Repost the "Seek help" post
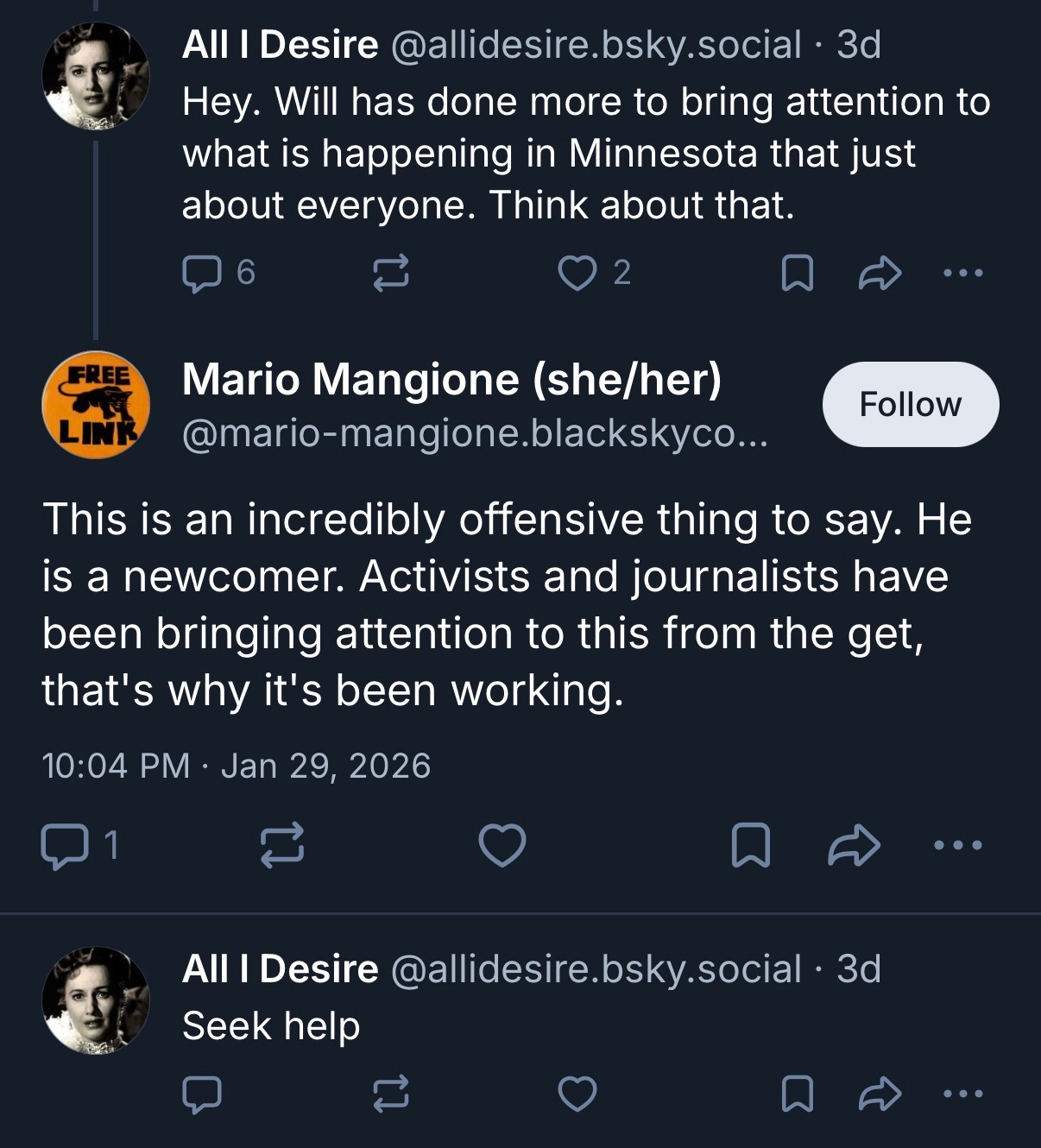Screen dimensions: 1041x1148 390,1094
